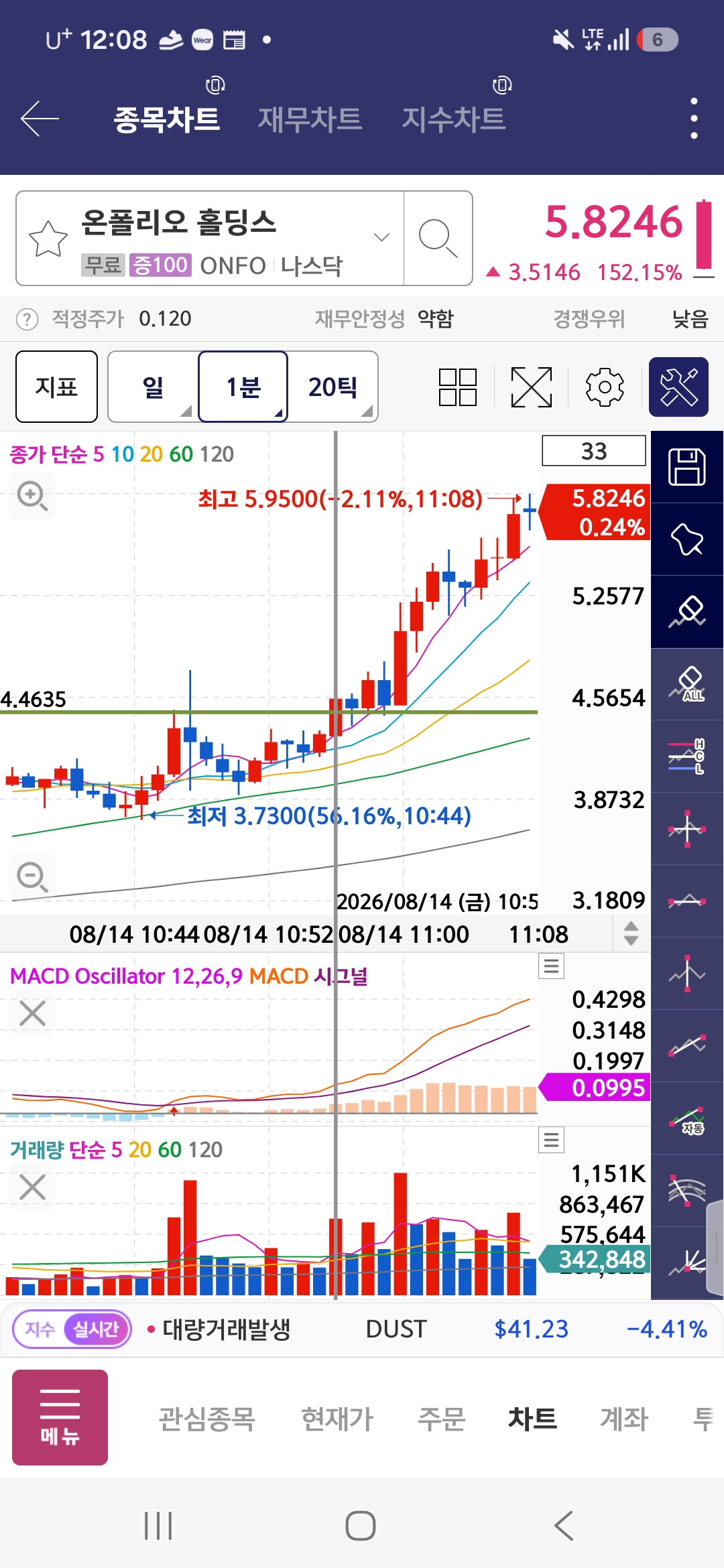Open the multi-chart grid layout icon
724x1568 pixels.
458,387
